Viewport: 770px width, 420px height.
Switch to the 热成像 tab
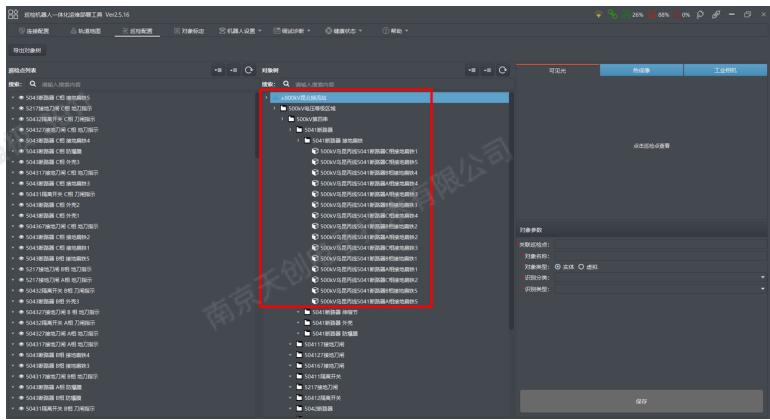pyautogui.click(x=641, y=70)
